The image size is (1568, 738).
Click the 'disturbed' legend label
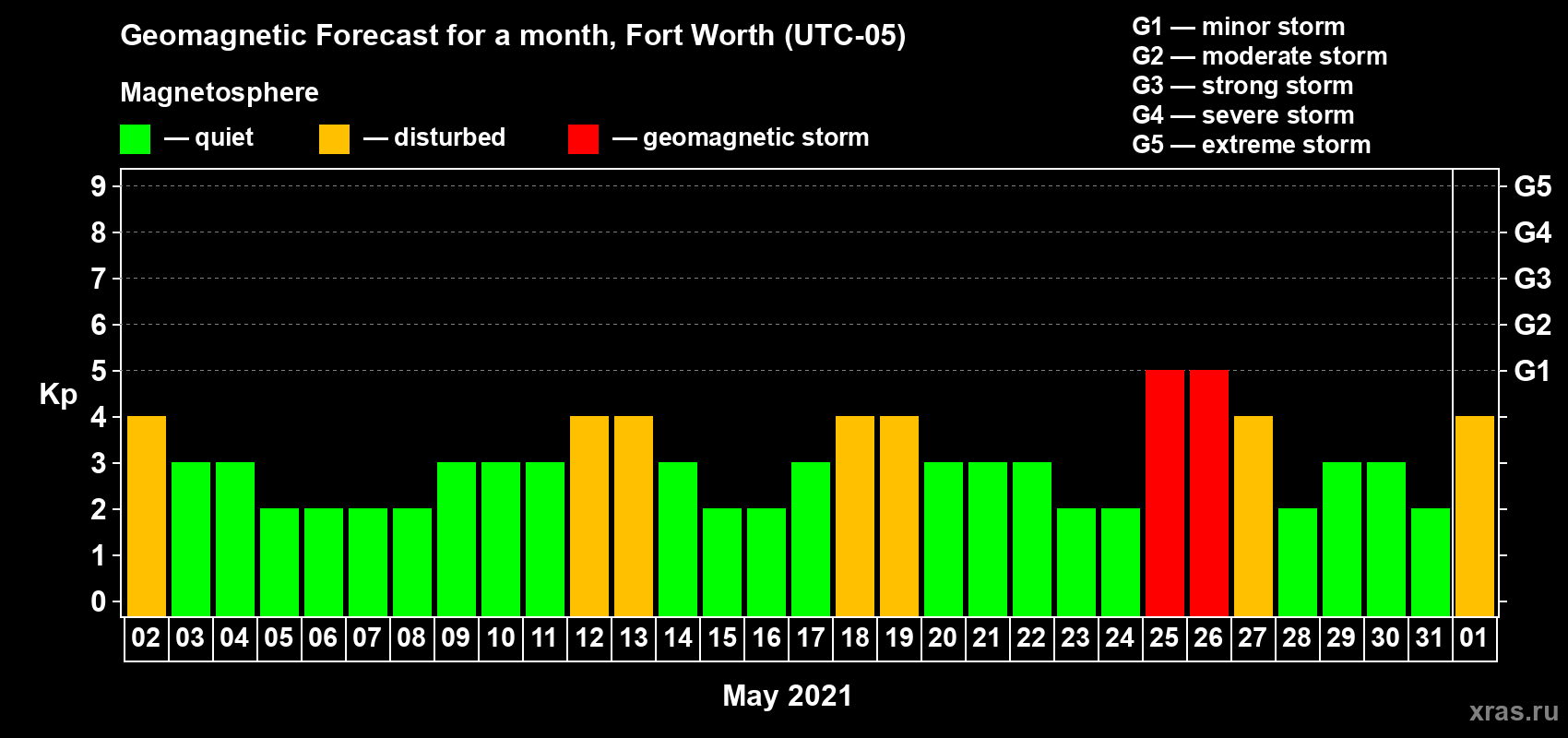pyautogui.click(x=450, y=137)
